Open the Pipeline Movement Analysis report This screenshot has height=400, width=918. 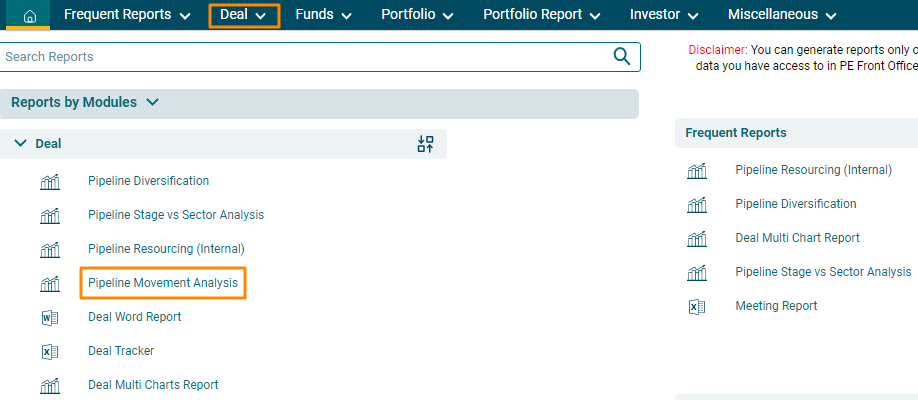163,283
